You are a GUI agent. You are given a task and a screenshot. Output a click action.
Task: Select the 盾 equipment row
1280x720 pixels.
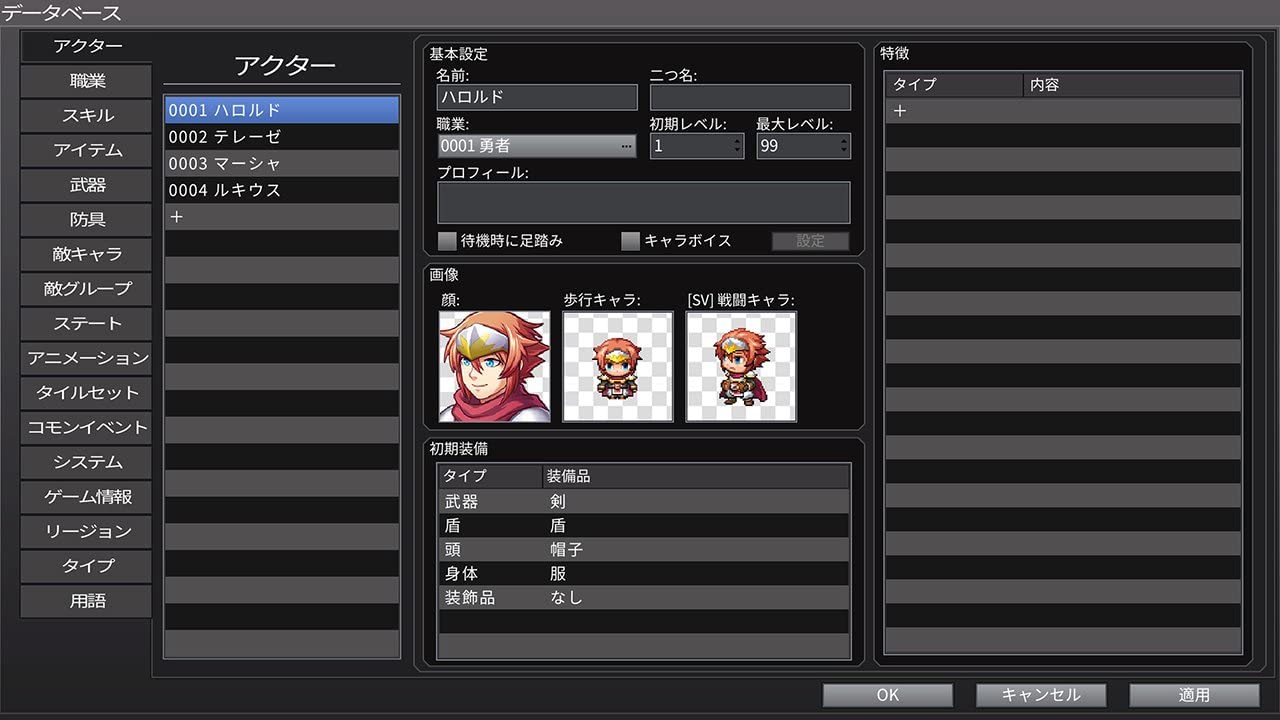click(x=644, y=526)
